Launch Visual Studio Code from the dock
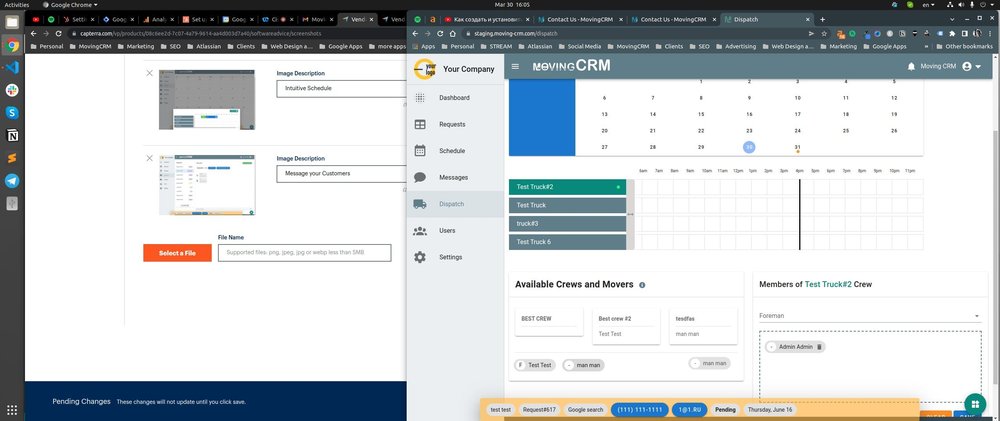Viewport: 1000px width, 421px height. pyautogui.click(x=12, y=67)
